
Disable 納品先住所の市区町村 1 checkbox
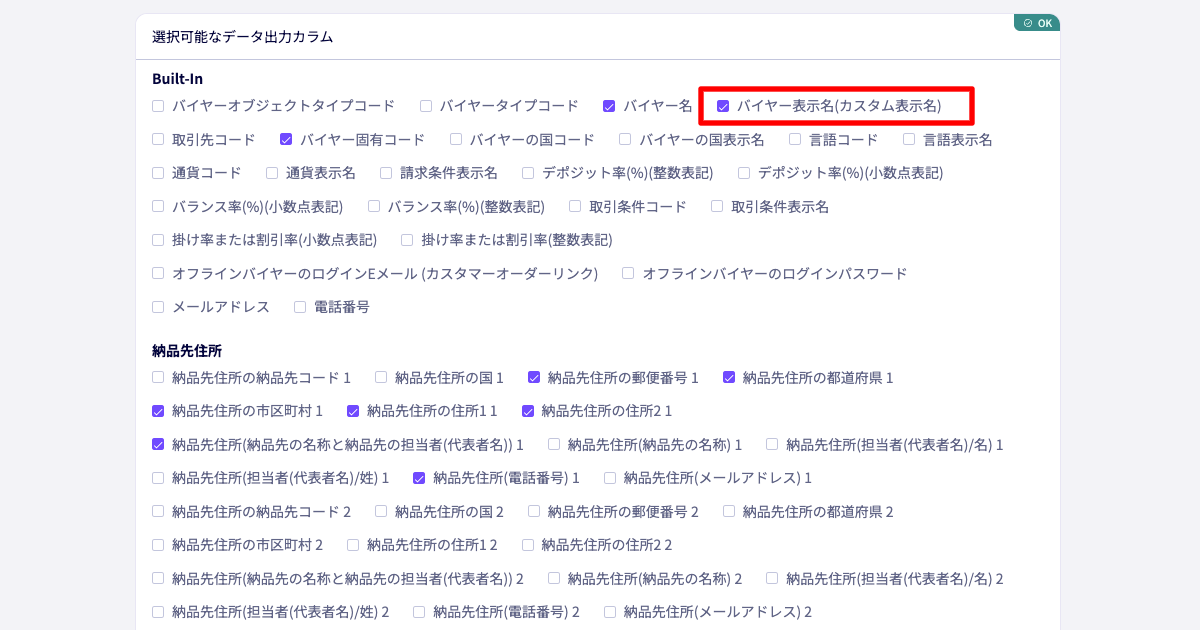click(158, 411)
